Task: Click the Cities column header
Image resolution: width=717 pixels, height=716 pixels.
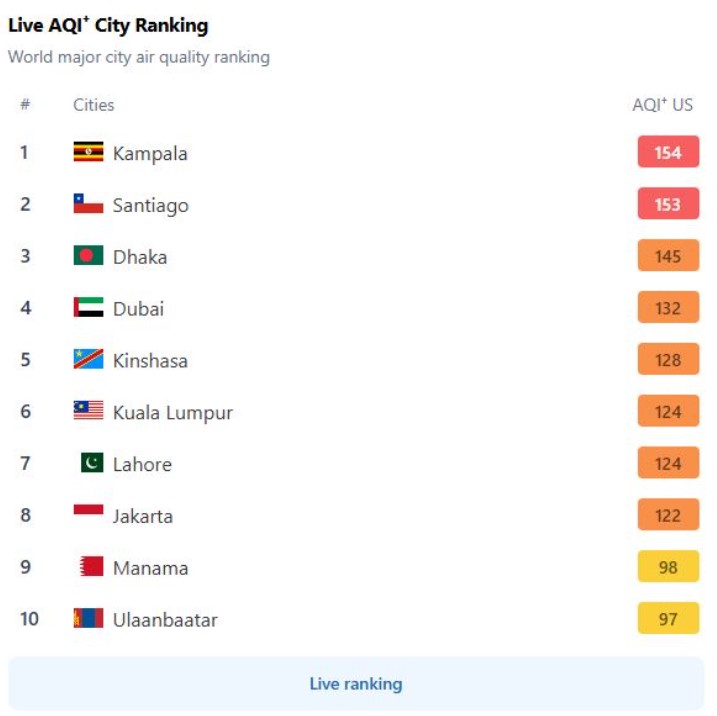Action: pos(93,105)
